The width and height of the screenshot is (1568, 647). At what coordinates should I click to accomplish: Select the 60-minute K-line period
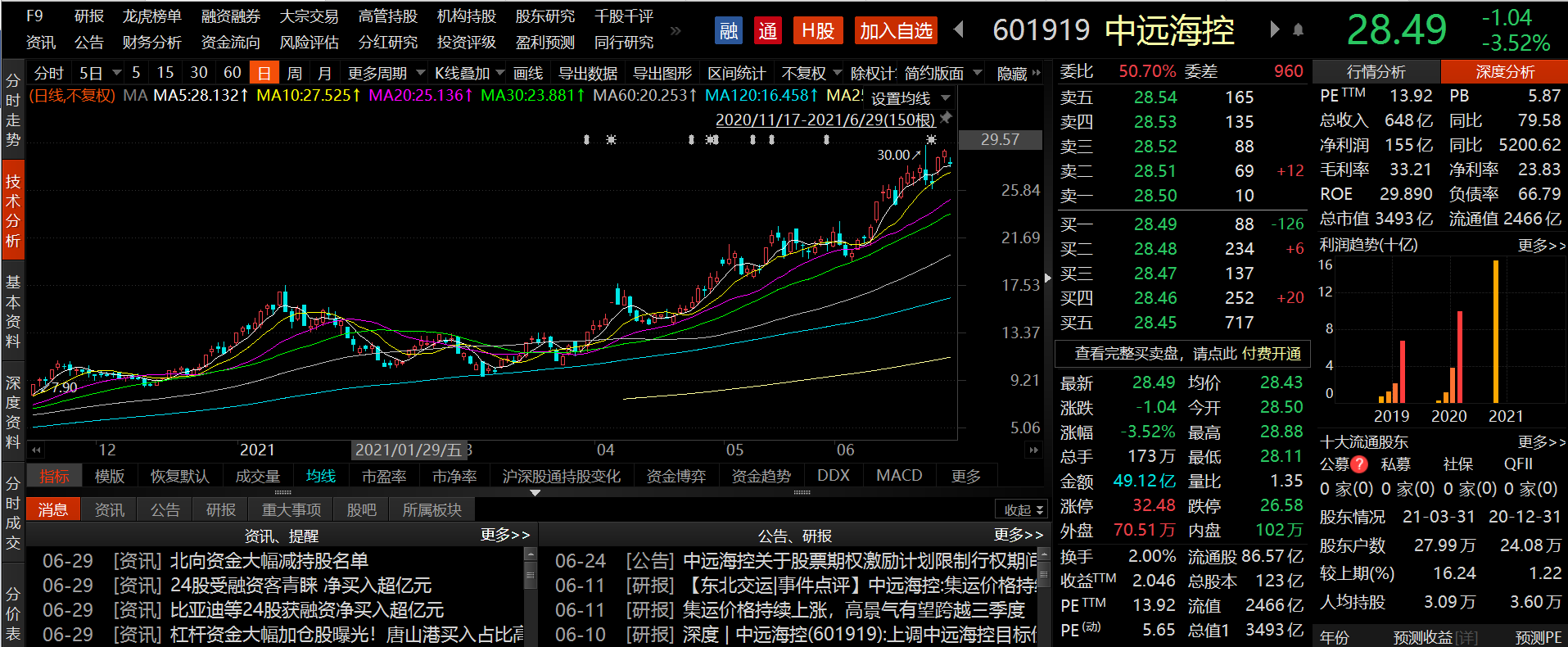pyautogui.click(x=232, y=73)
